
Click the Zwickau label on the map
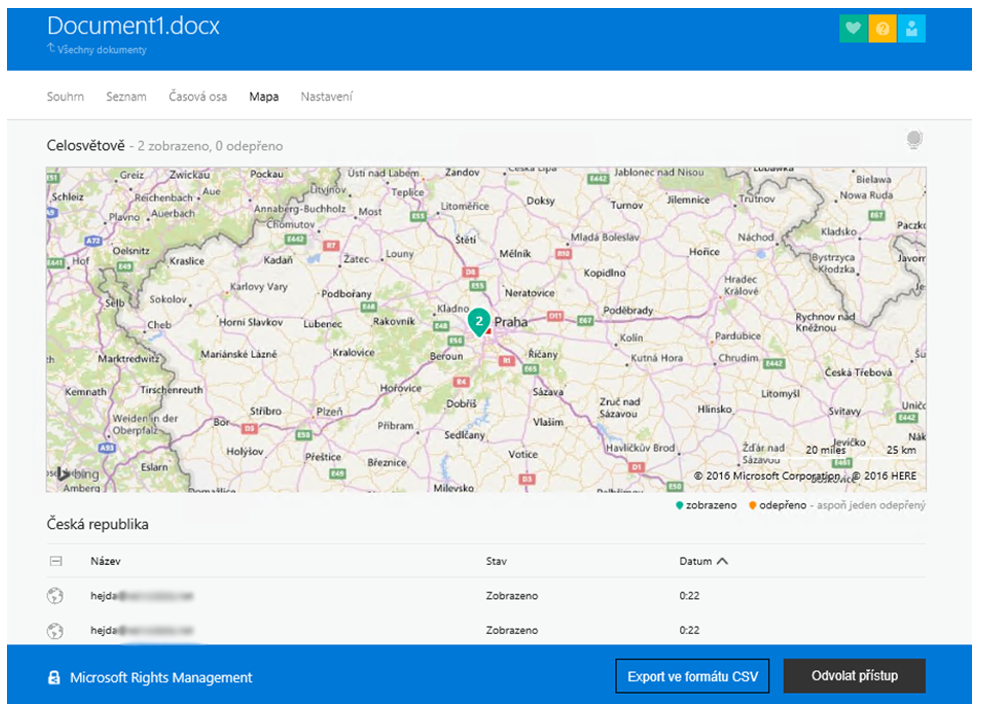click(190, 175)
